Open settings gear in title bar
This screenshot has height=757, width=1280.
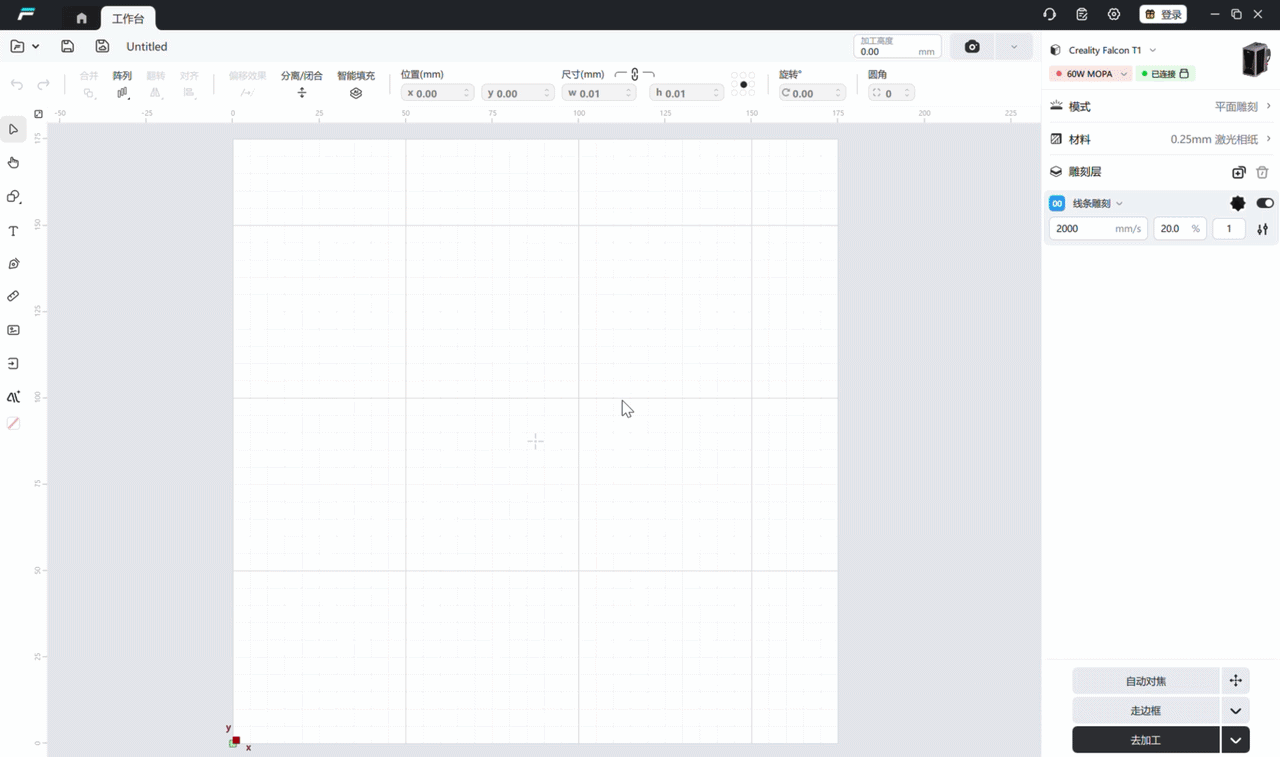(1114, 14)
